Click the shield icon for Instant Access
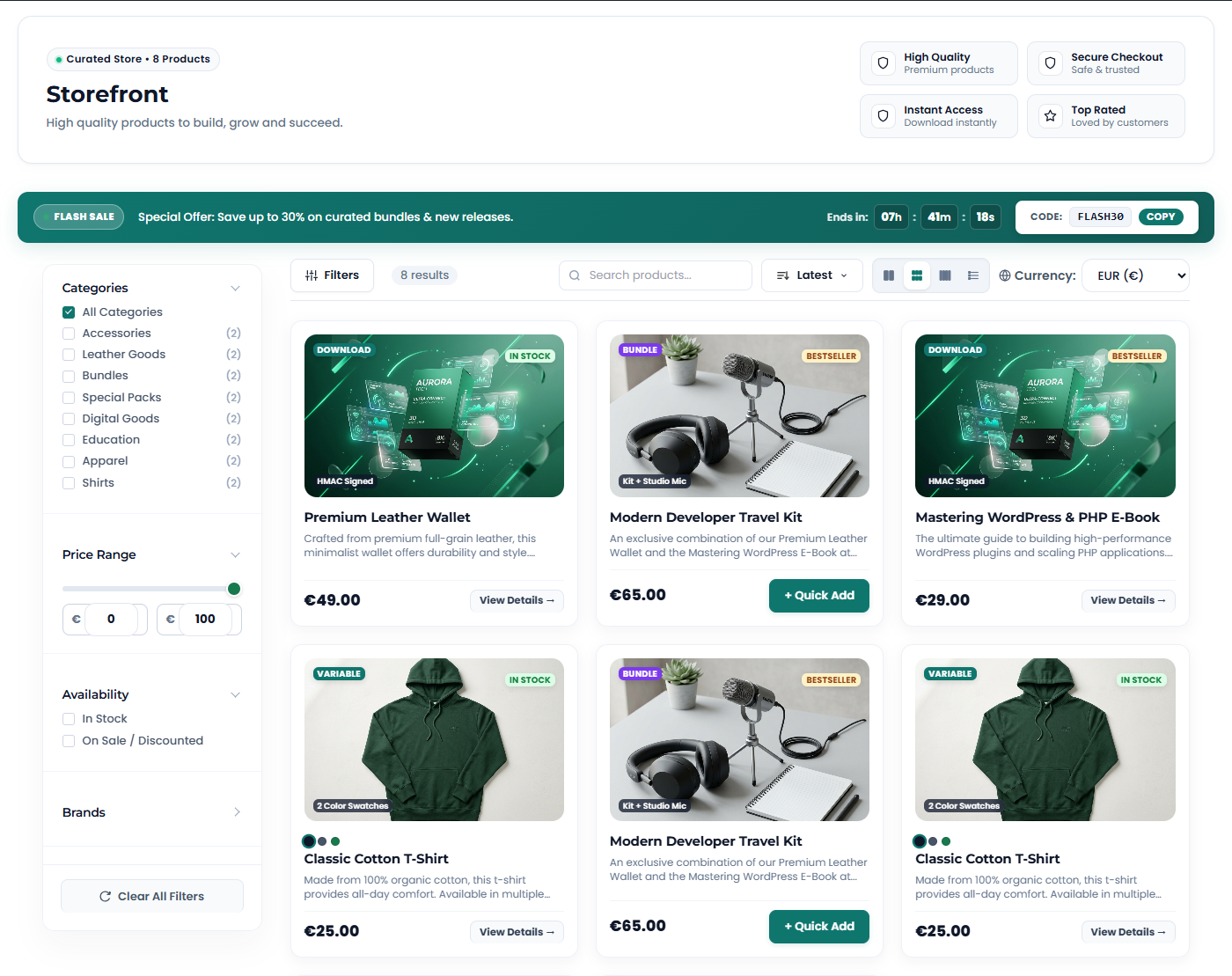 click(883, 116)
